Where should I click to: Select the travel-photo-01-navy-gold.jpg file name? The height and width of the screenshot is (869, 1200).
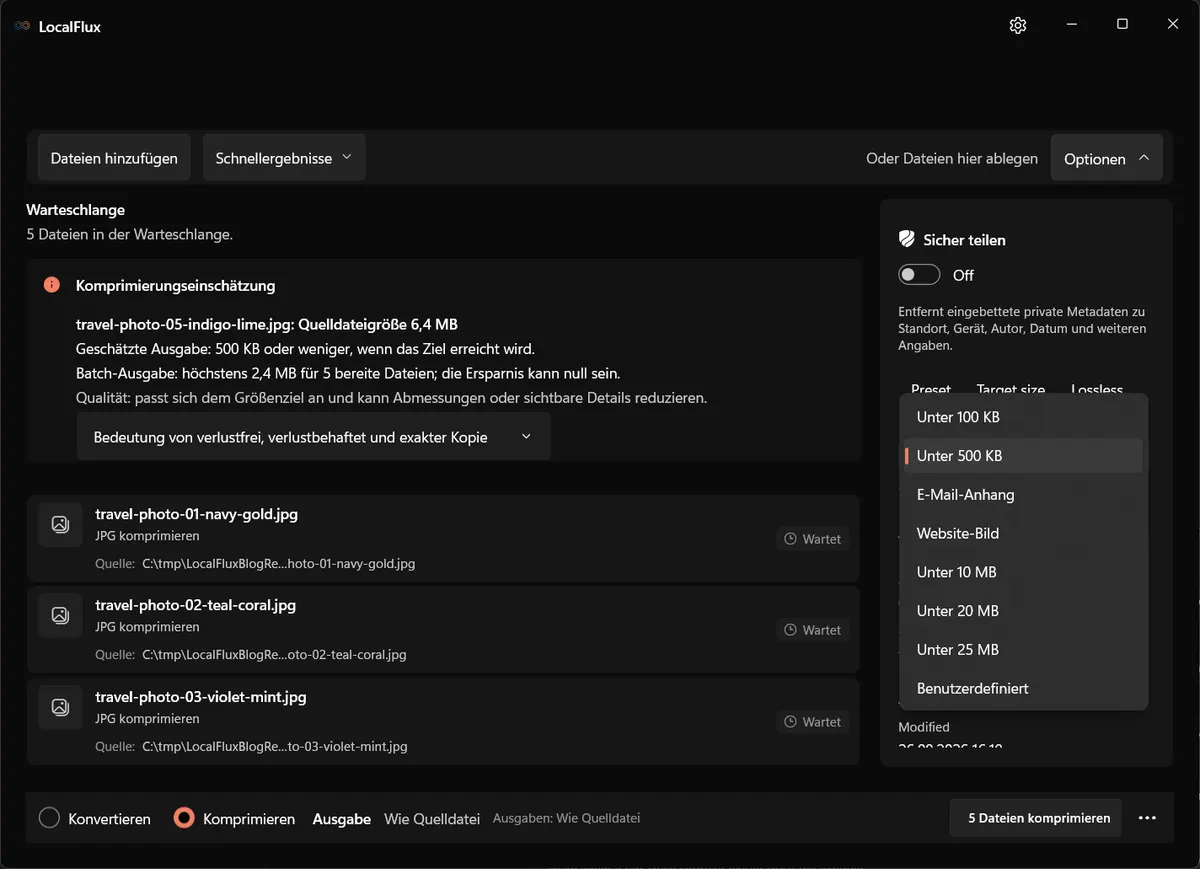tap(196, 514)
